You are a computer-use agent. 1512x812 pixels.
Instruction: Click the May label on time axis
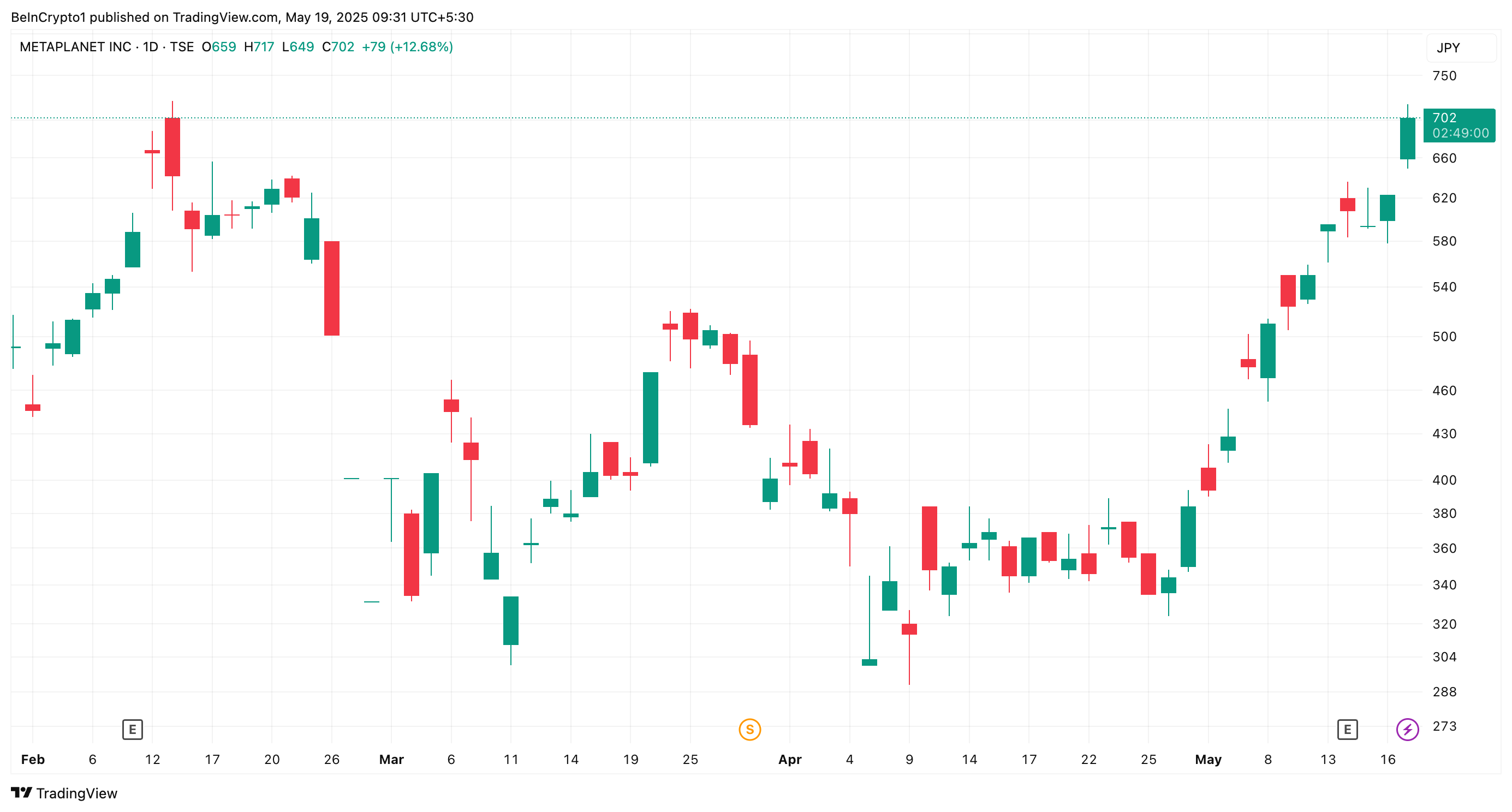point(1208,759)
